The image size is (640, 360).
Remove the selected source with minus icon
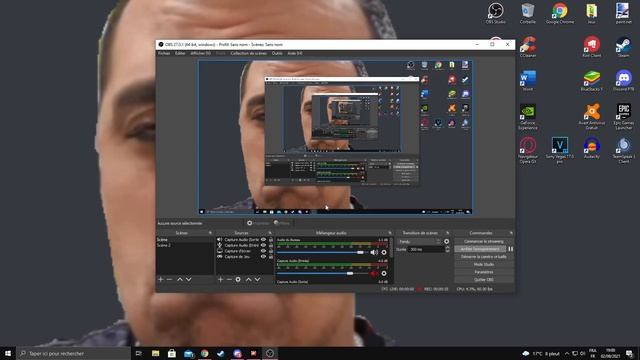point(229,280)
